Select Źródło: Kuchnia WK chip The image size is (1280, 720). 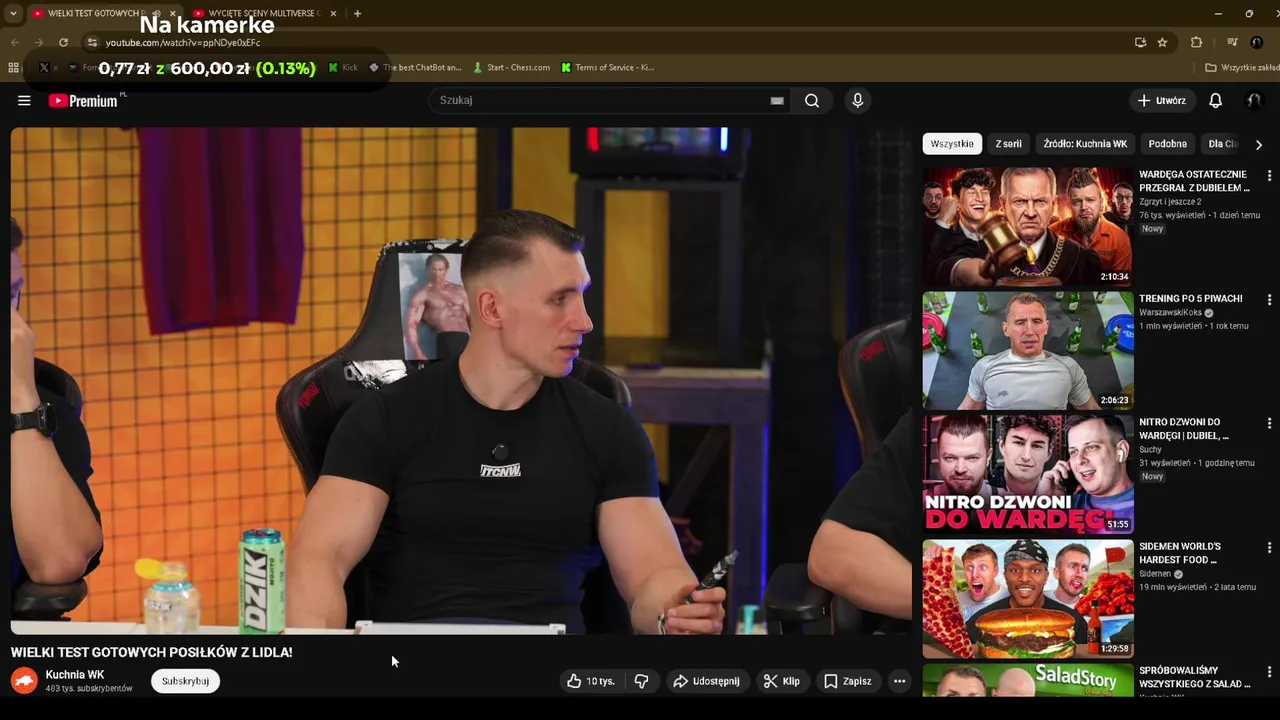[x=1085, y=144]
